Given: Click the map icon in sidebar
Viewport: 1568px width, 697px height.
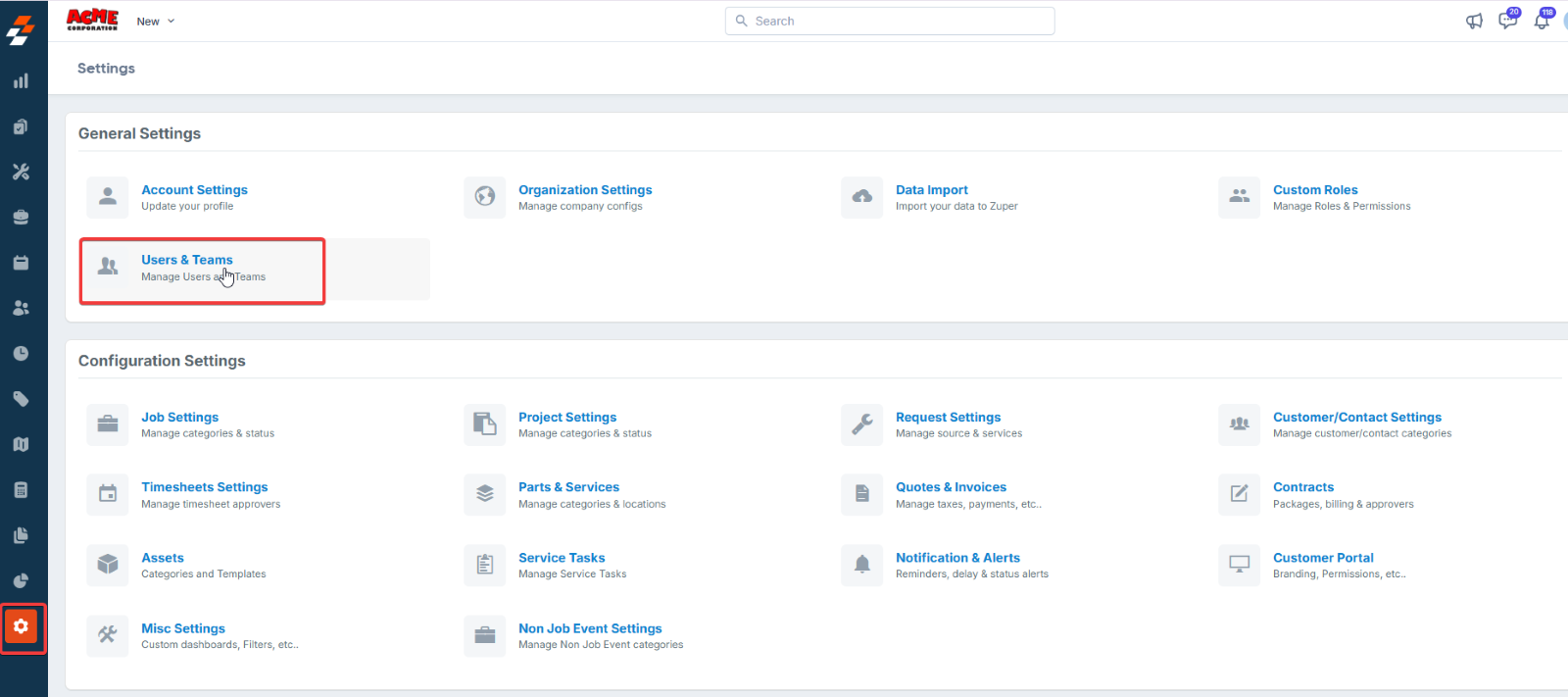Looking at the screenshot, I should (x=21, y=444).
